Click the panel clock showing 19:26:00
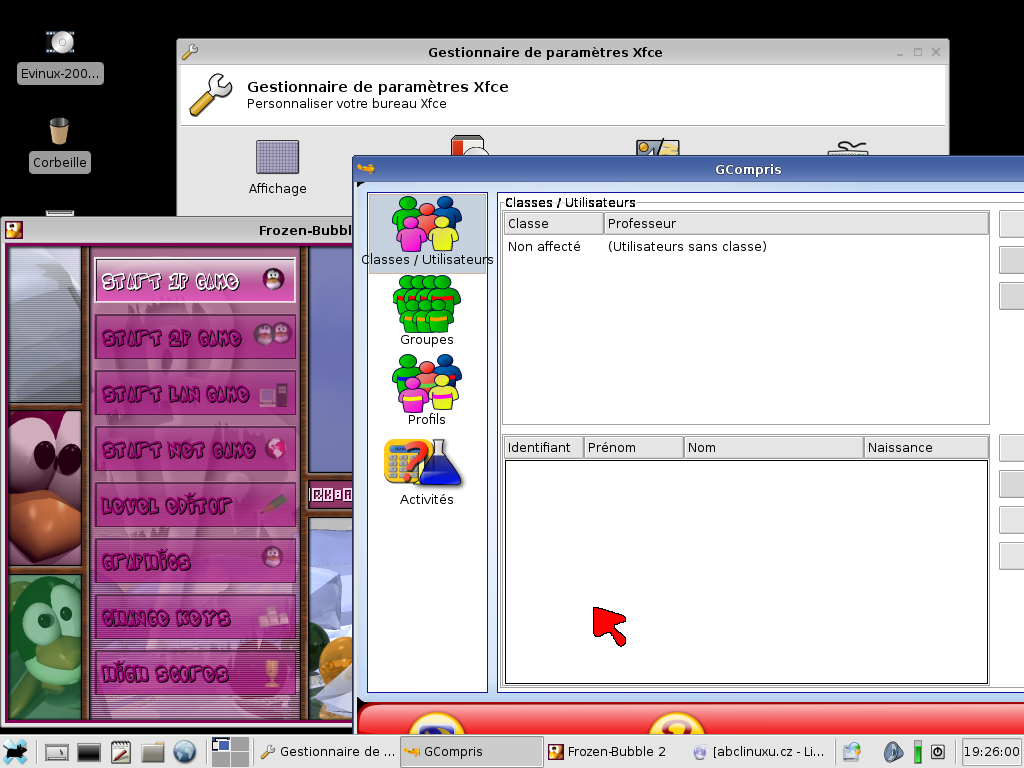 [x=991, y=752]
